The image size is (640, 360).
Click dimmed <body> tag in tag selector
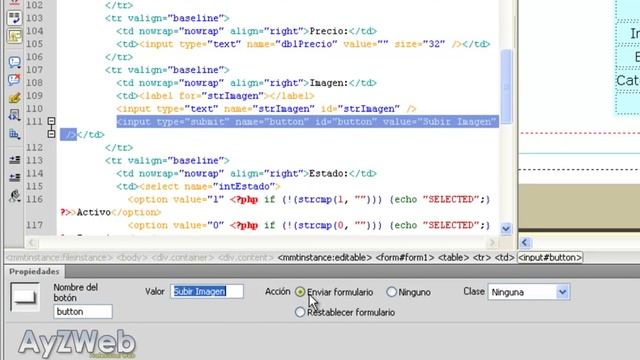[132, 258]
